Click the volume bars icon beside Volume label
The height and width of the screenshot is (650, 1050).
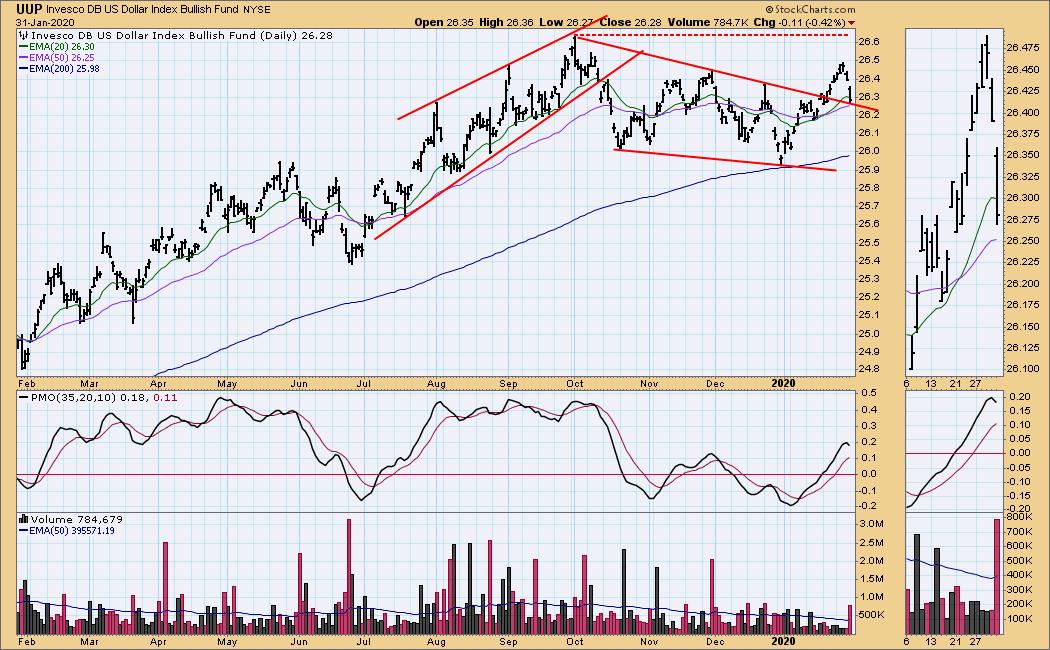click(x=24, y=519)
